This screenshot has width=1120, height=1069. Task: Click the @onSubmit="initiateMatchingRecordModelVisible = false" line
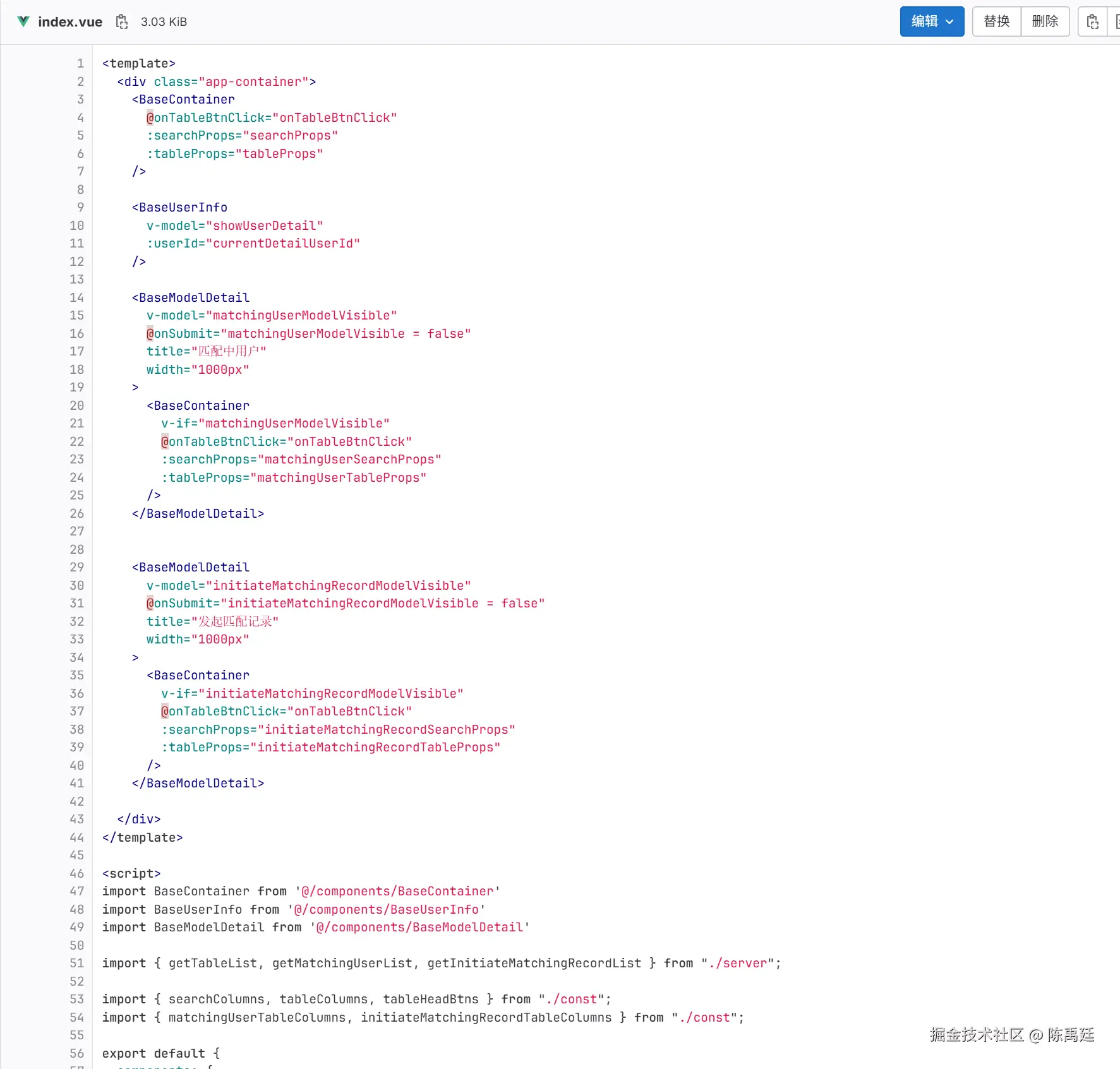[x=346, y=604]
